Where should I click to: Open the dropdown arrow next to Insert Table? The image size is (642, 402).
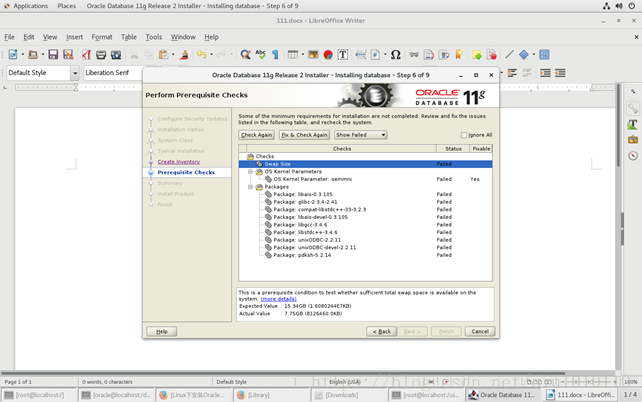click(303, 54)
